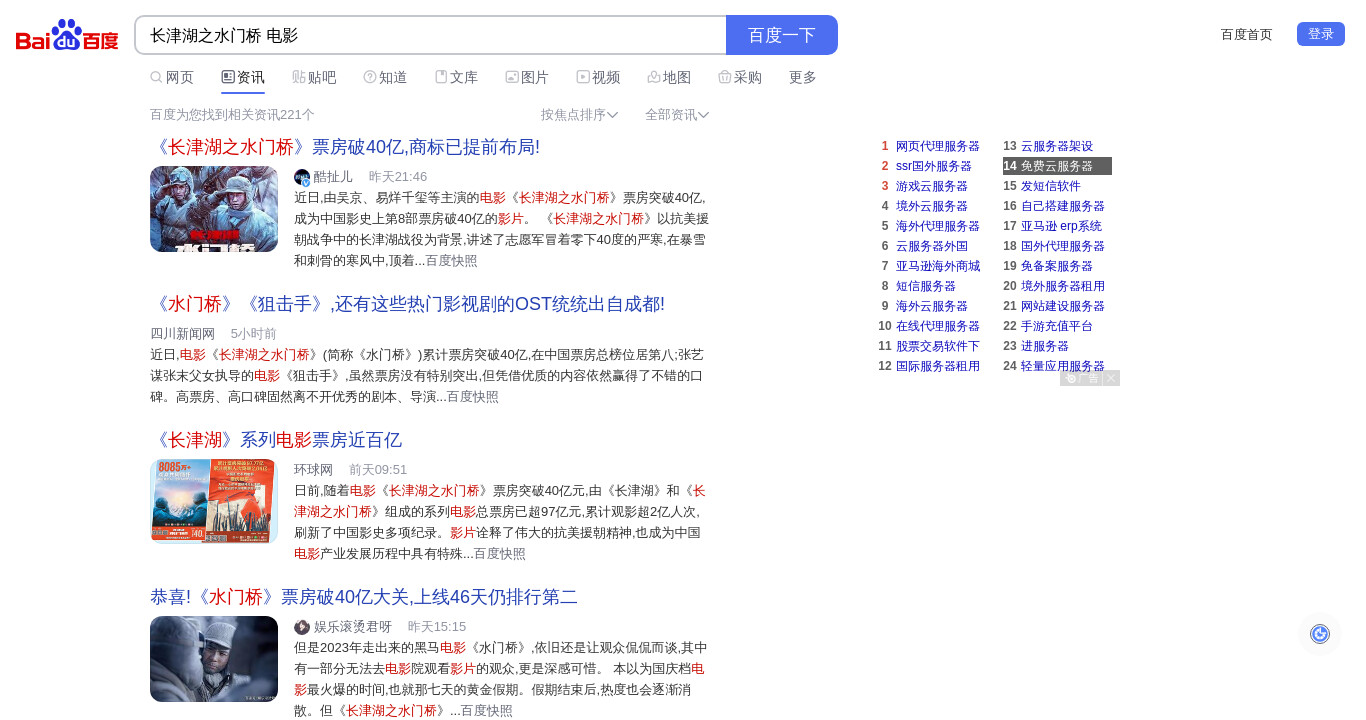Open ad link 境外服务器租用
The image size is (1366, 720).
[1063, 286]
